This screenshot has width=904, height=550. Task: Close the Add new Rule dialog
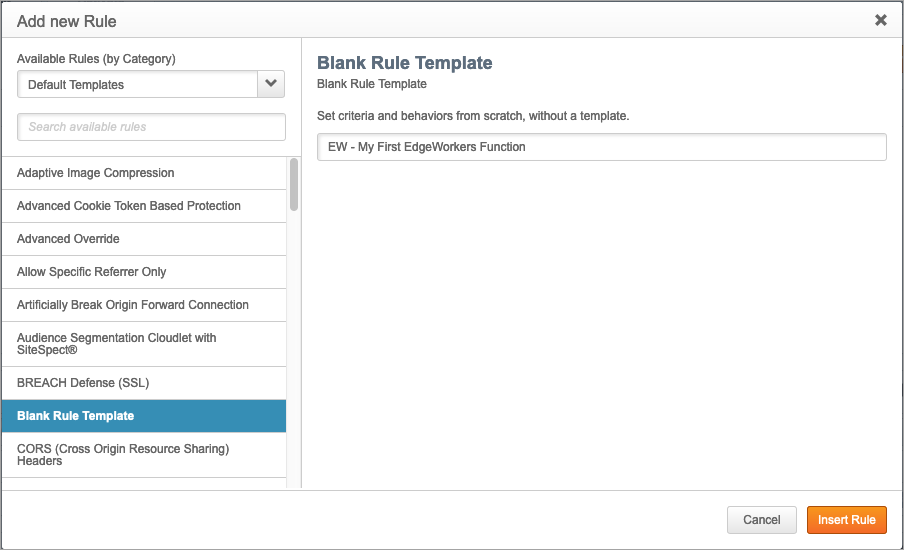click(880, 20)
